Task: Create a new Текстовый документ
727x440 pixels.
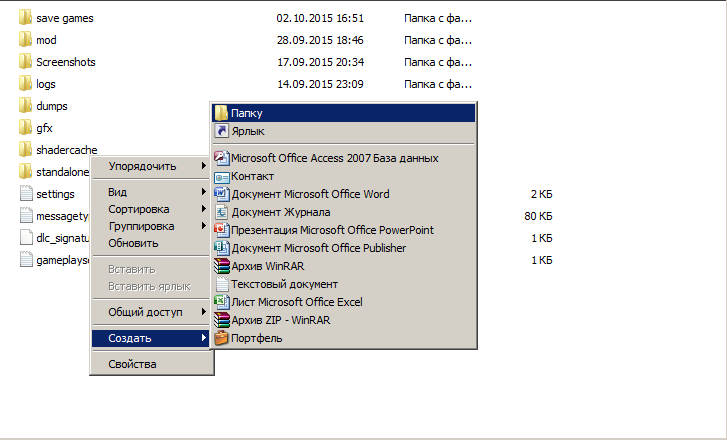Action: click(x=344, y=284)
